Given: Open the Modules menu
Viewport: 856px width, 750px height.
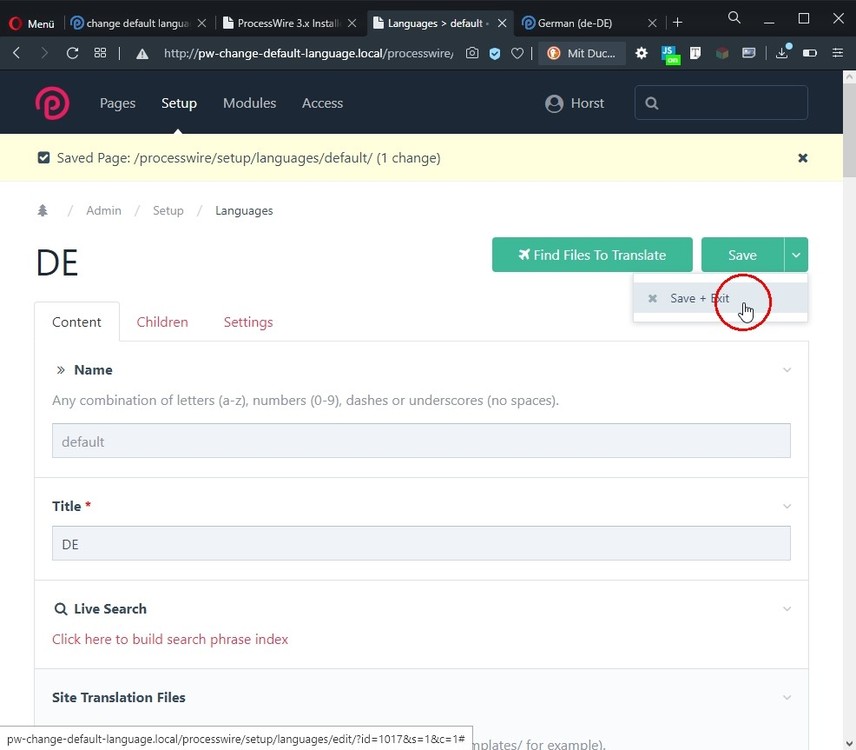Looking at the screenshot, I should click(x=249, y=103).
